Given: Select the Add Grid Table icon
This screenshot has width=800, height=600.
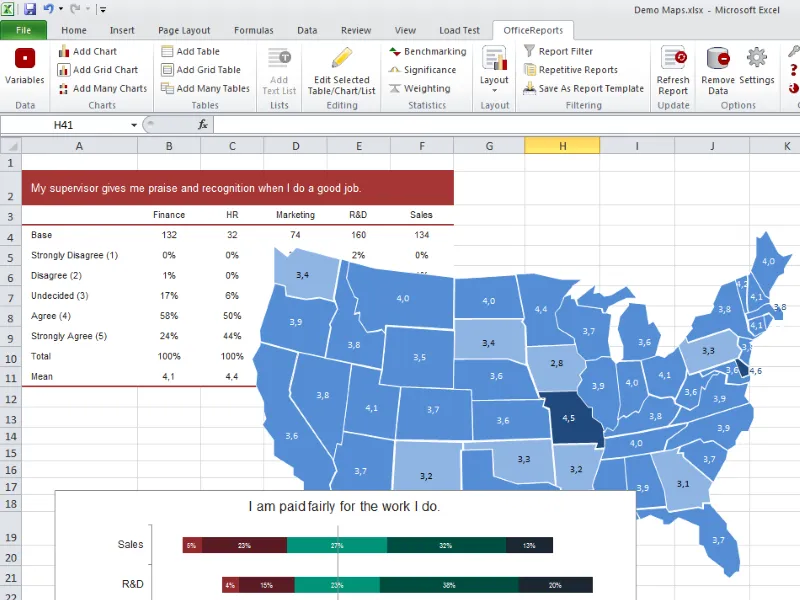Looking at the screenshot, I should (167, 70).
